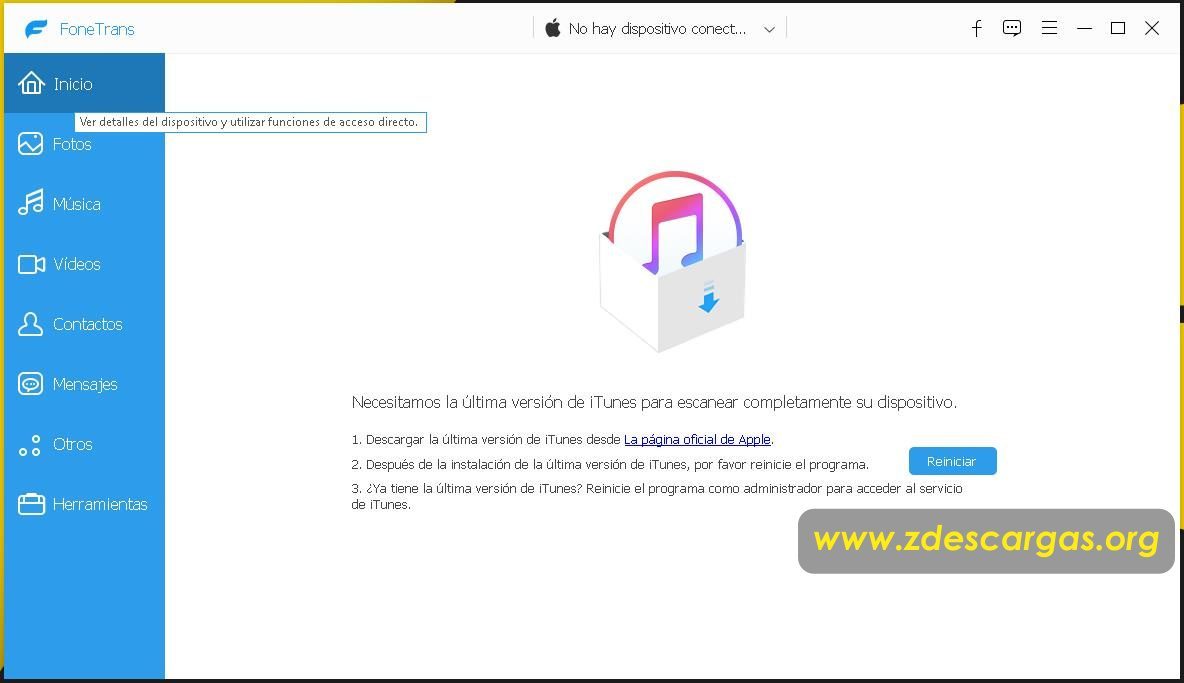
Task: Open the Inicio home section
Action: (85, 83)
